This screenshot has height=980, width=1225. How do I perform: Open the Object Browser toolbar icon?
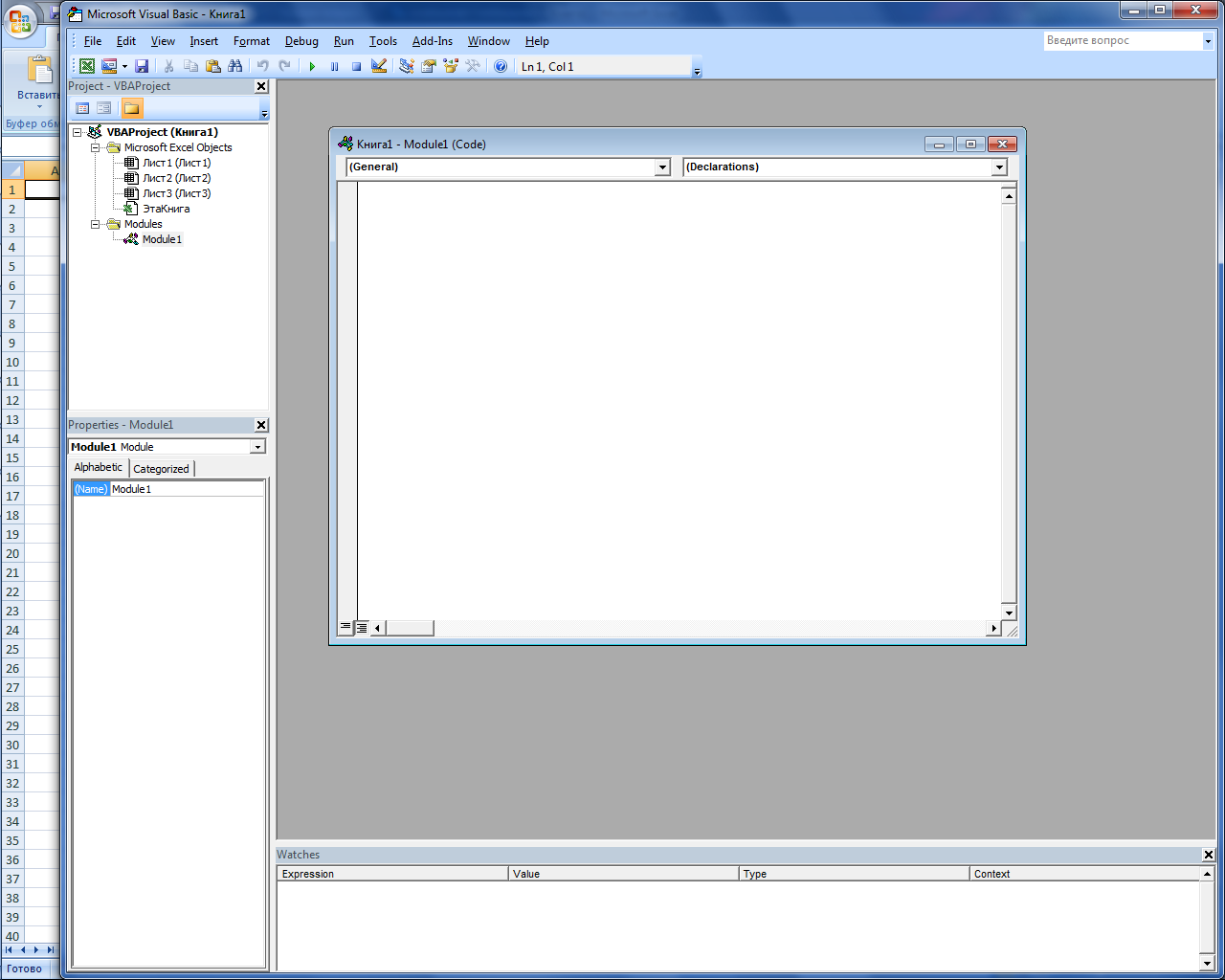tap(451, 66)
